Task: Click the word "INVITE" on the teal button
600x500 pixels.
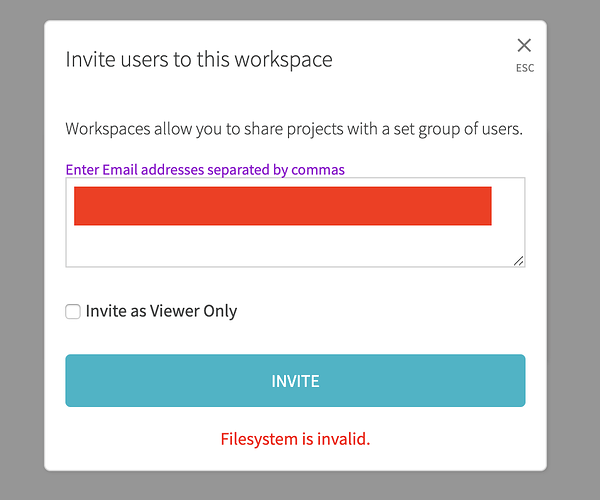Action: pyautogui.click(x=295, y=381)
